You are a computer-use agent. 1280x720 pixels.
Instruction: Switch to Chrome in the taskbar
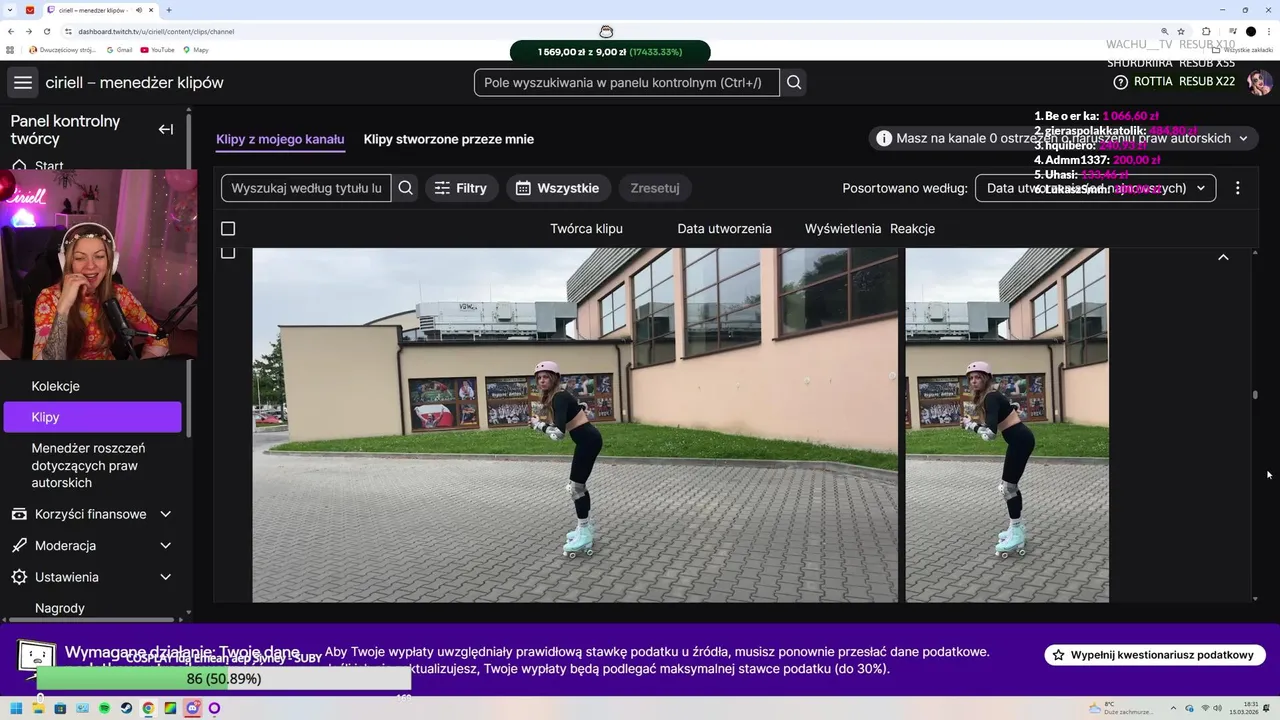tap(148, 708)
